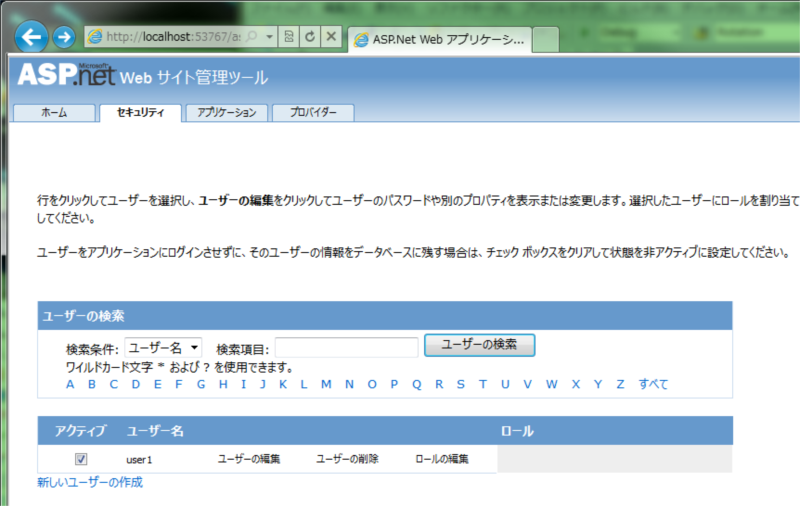
Task: Open 新しいユーザーの作成 link
Action: click(x=90, y=482)
